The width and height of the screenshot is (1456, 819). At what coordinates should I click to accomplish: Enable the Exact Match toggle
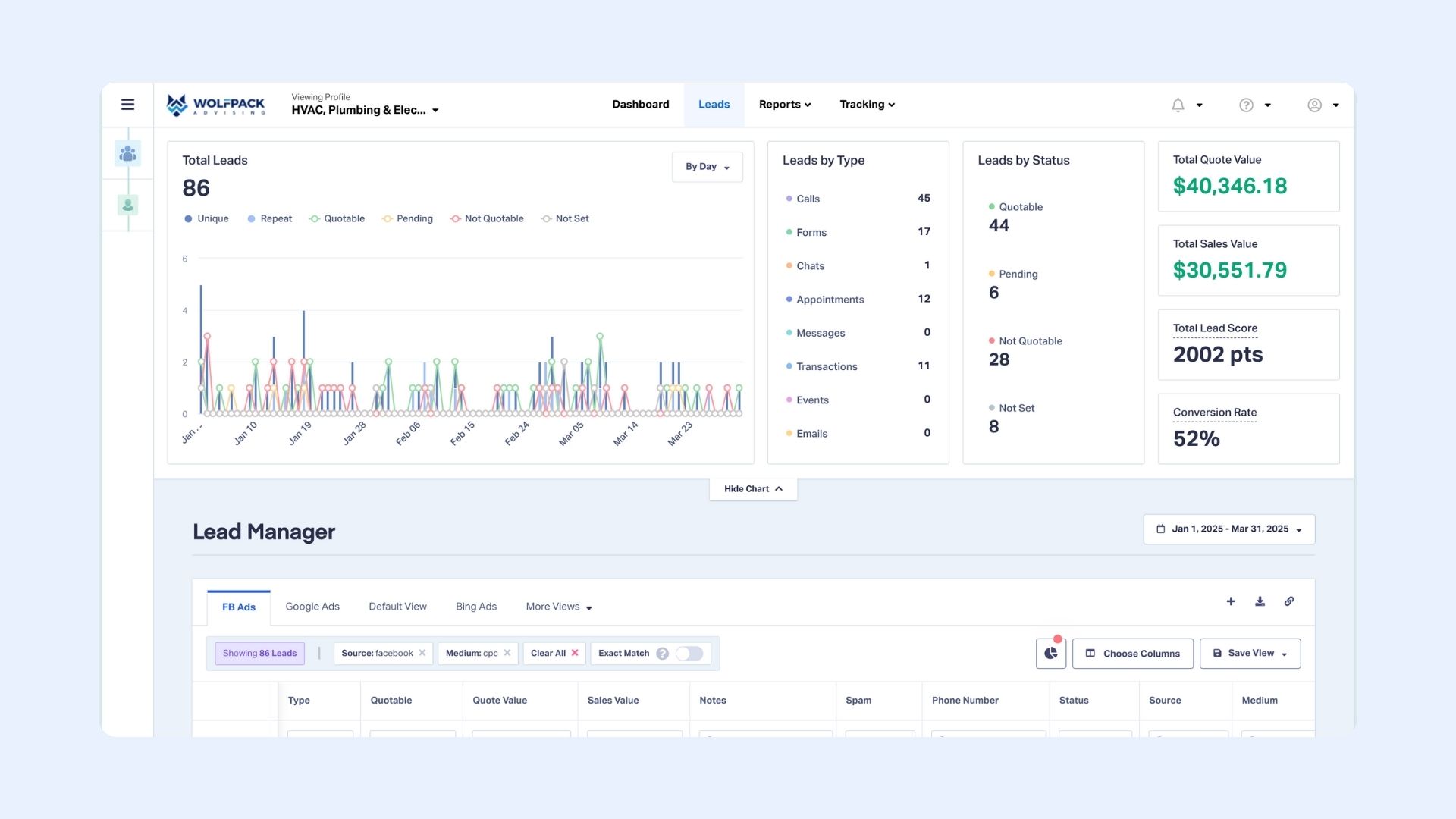[x=690, y=653]
